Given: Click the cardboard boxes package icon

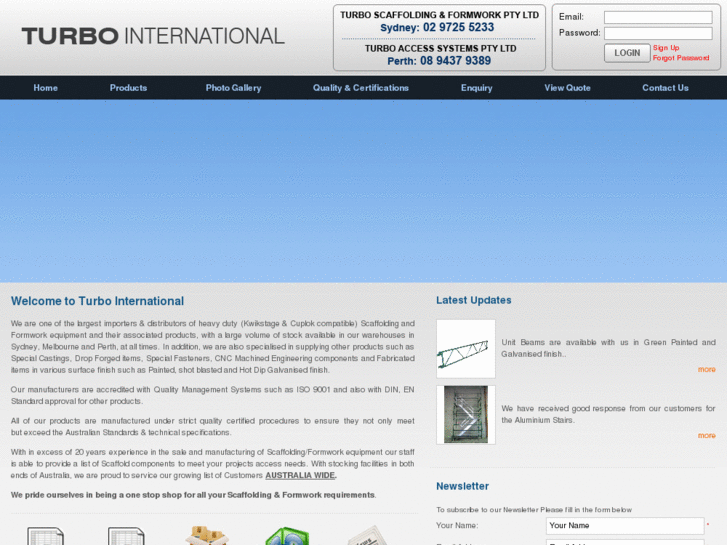Looking at the screenshot, I should (x=207, y=536).
